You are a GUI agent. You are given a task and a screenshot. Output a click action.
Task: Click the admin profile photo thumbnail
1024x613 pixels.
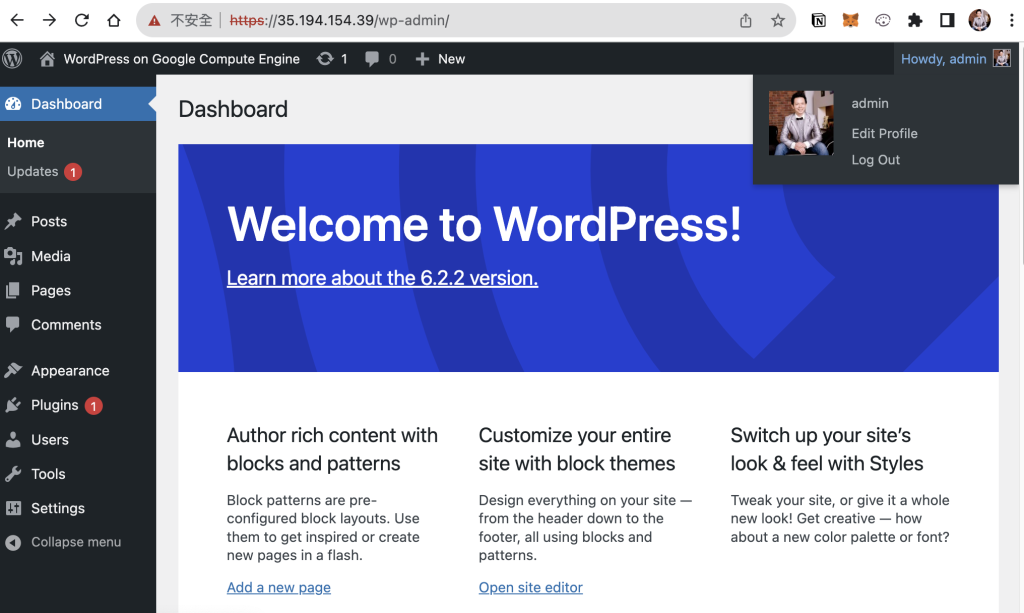click(x=801, y=123)
